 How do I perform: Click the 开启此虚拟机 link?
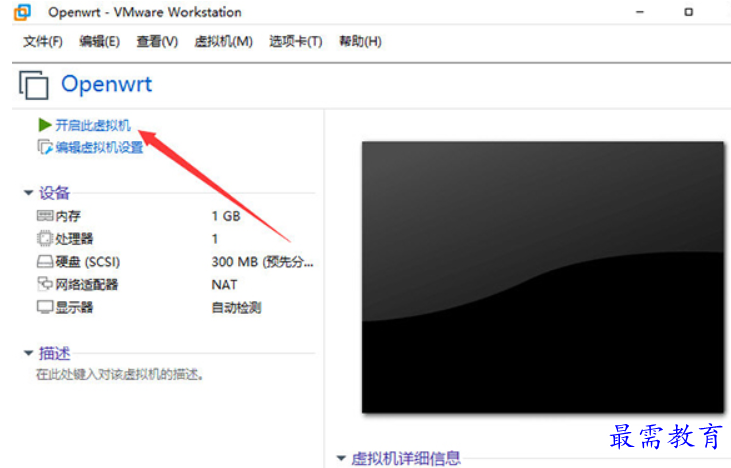(93, 125)
